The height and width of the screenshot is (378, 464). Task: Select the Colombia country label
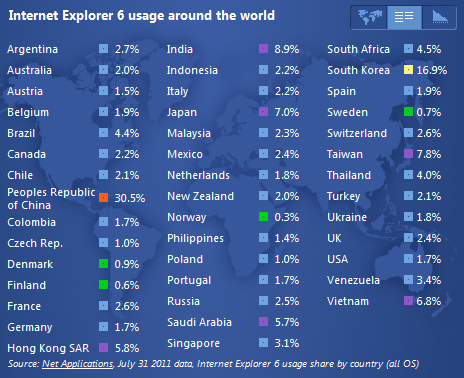coord(31,222)
